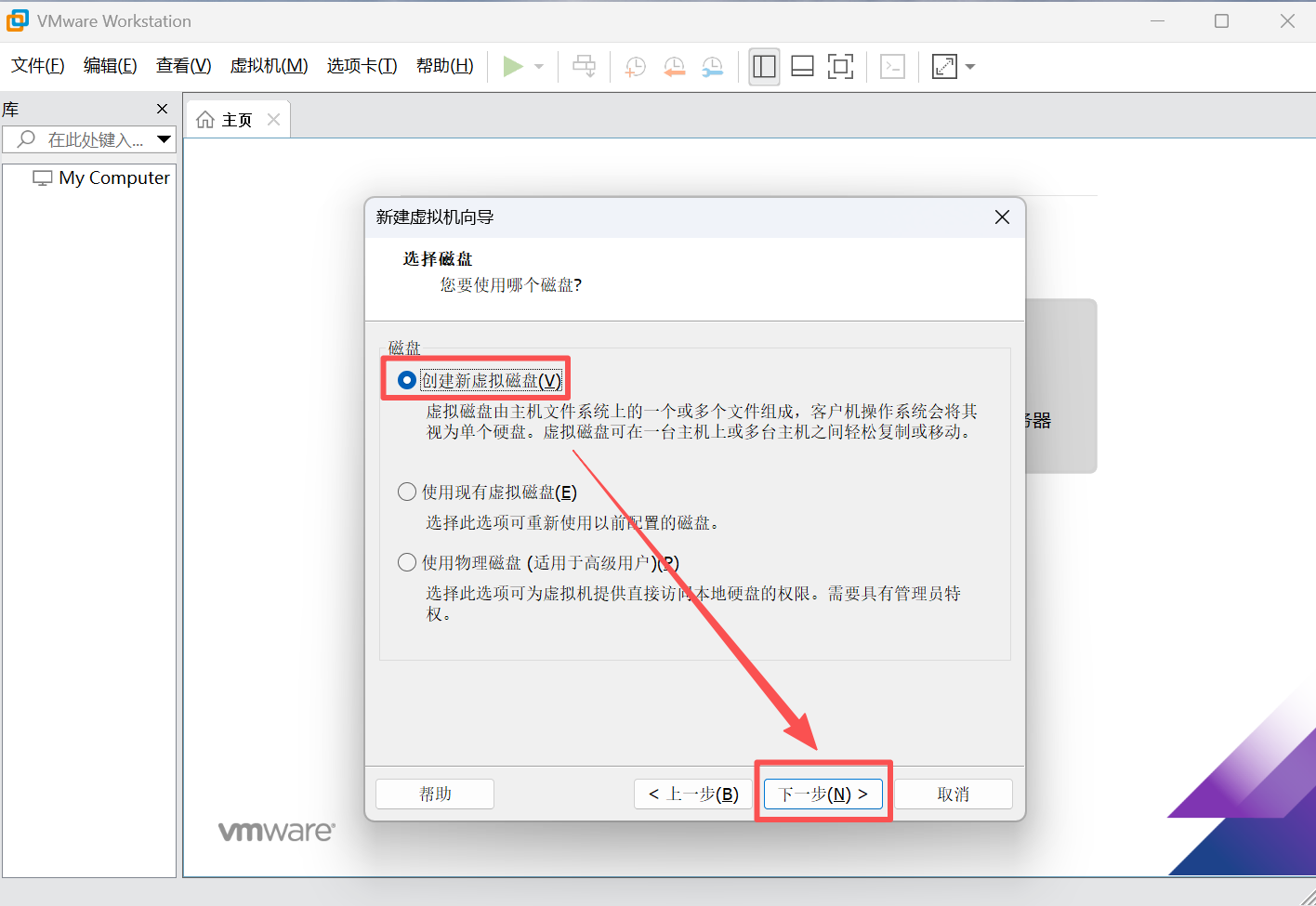
Task: Open the power options dropdown arrow
Action: (539, 67)
